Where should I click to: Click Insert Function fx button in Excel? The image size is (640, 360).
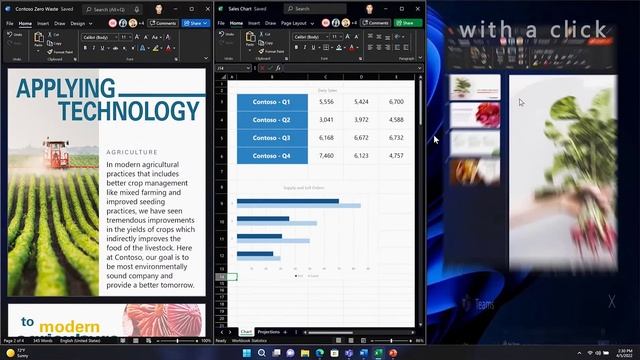[278, 68]
